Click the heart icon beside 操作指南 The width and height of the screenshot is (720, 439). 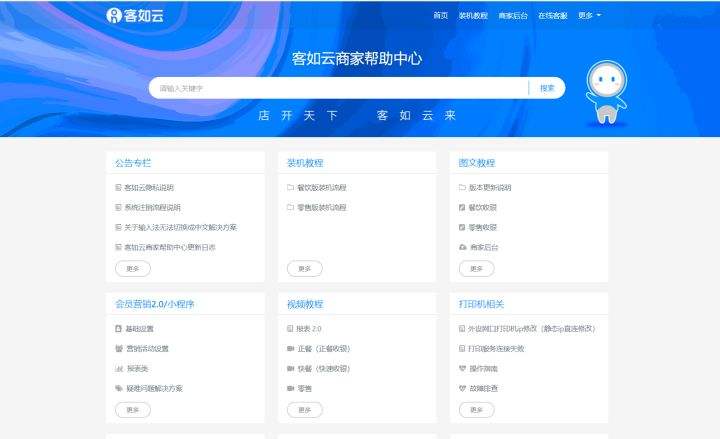[x=463, y=368]
